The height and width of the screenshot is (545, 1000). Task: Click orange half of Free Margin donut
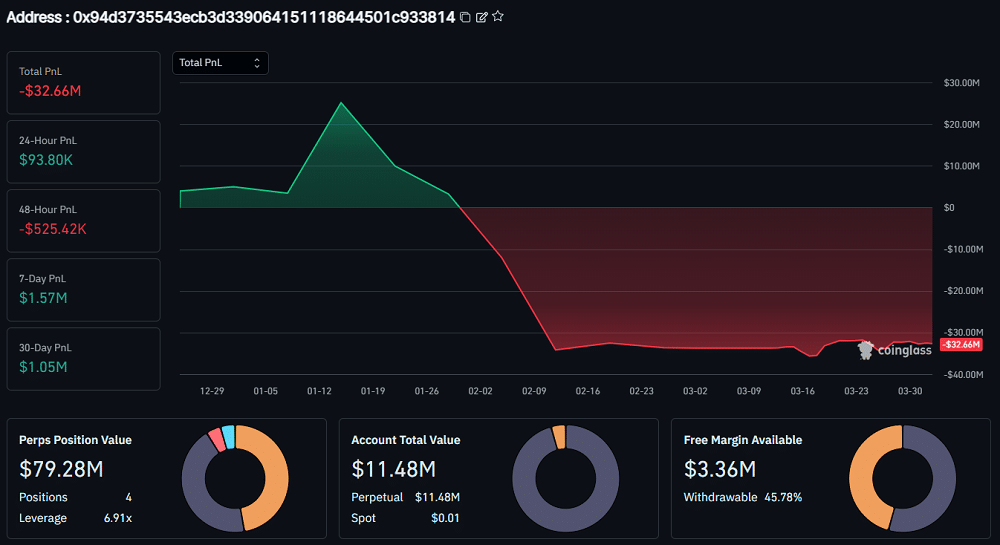pos(866,478)
